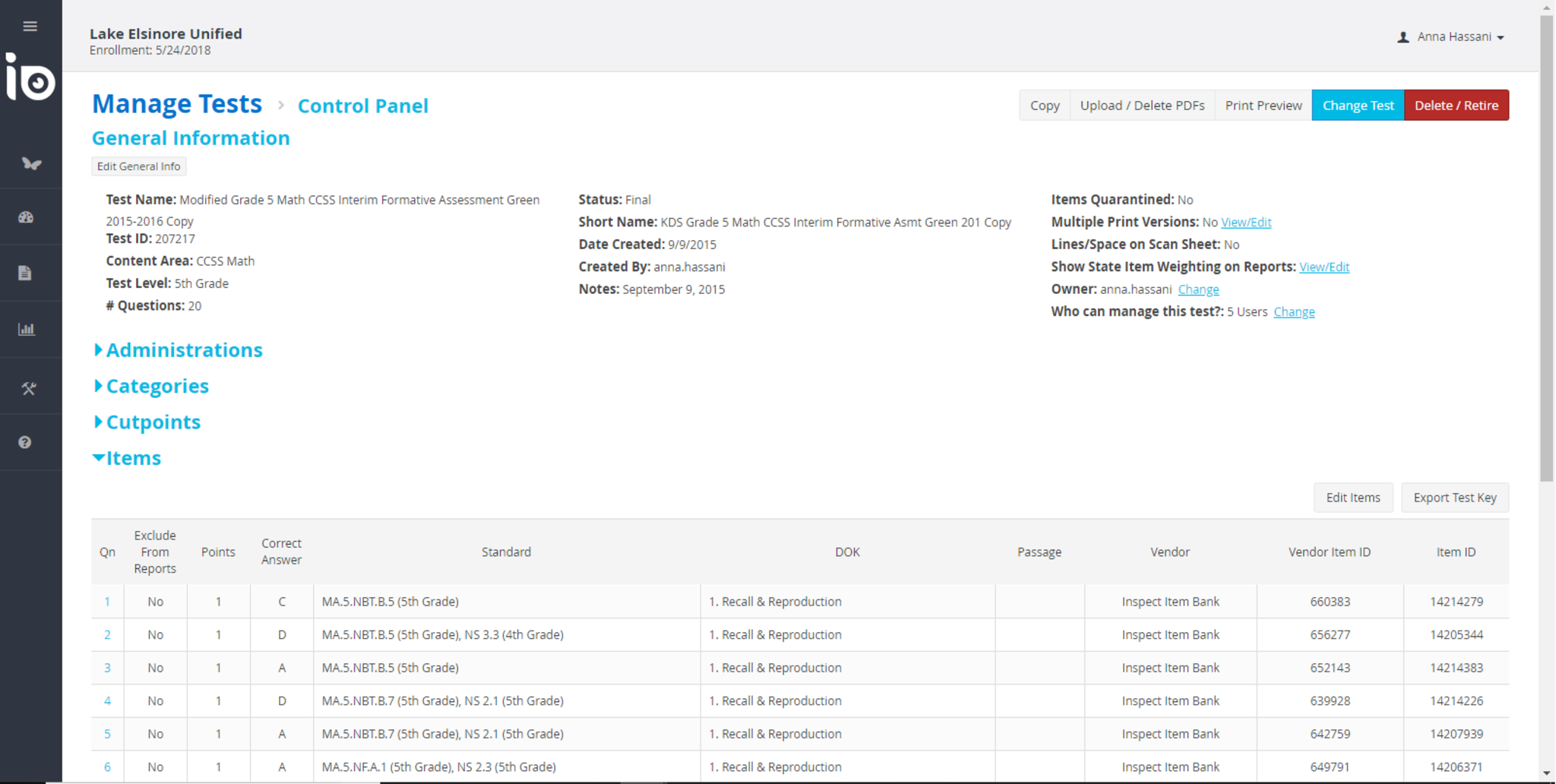Click the Delete / Retire button
1556x784 pixels.
1456,106
